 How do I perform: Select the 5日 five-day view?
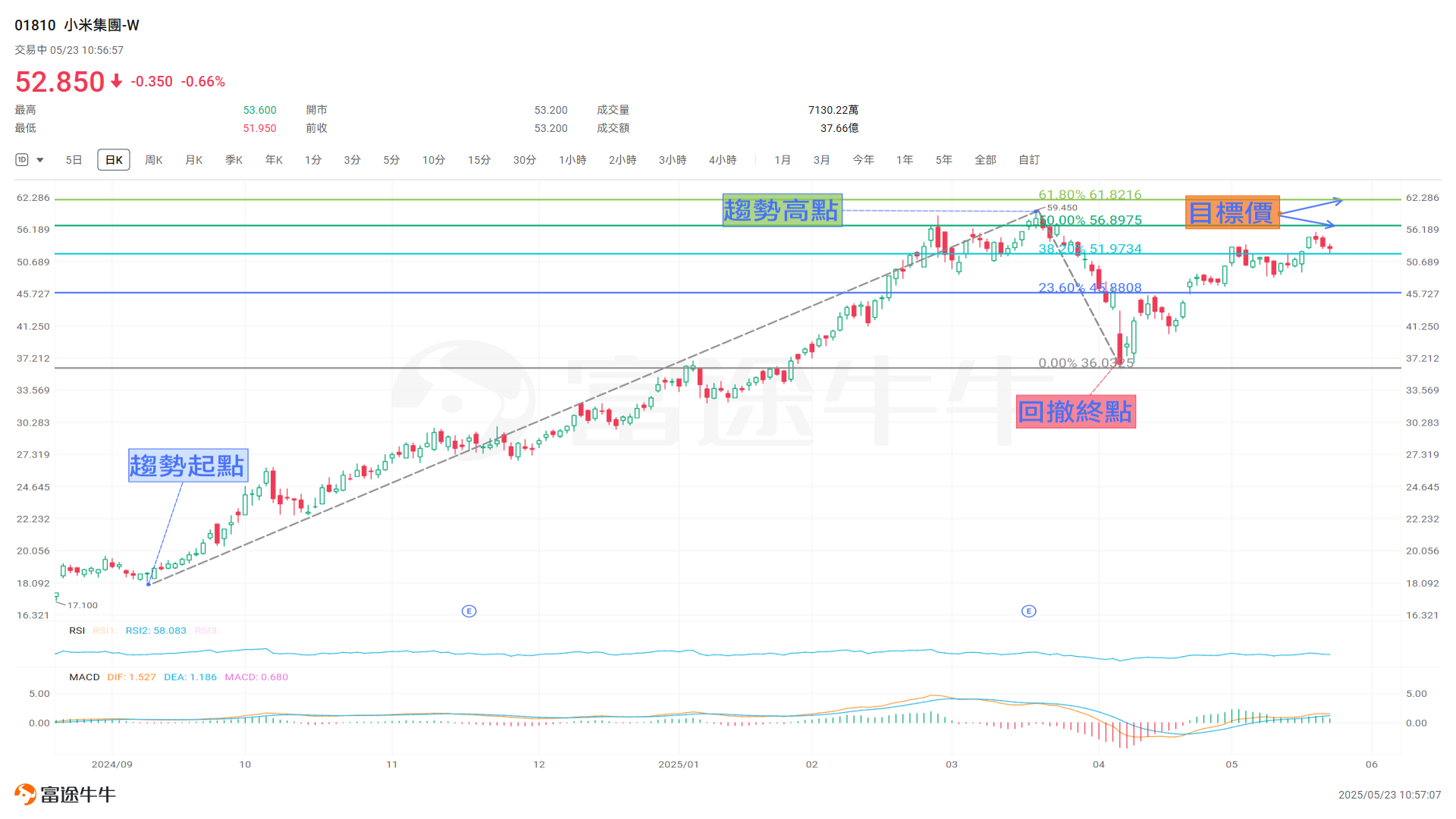[74, 160]
